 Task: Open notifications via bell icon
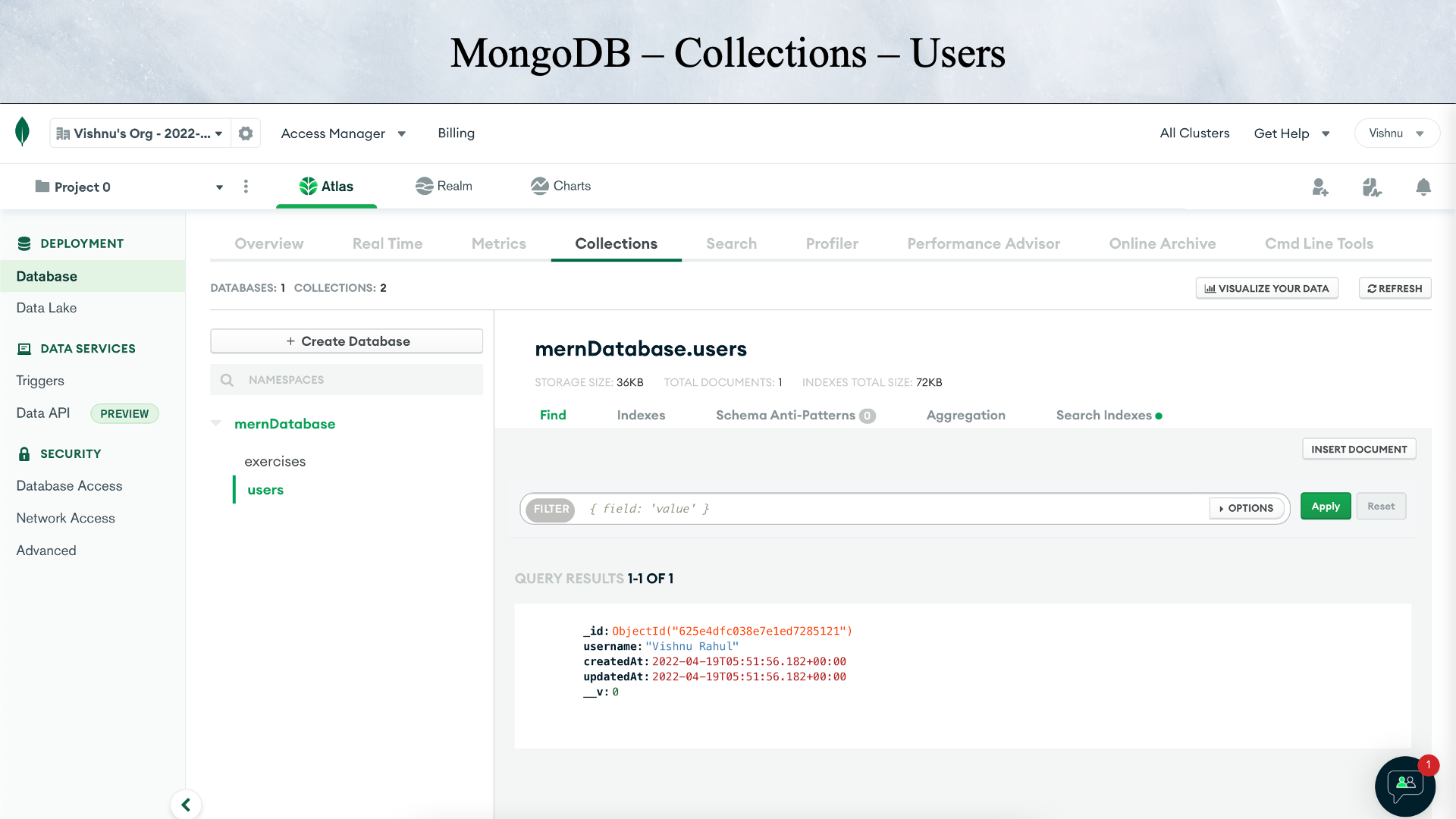pos(1423,187)
